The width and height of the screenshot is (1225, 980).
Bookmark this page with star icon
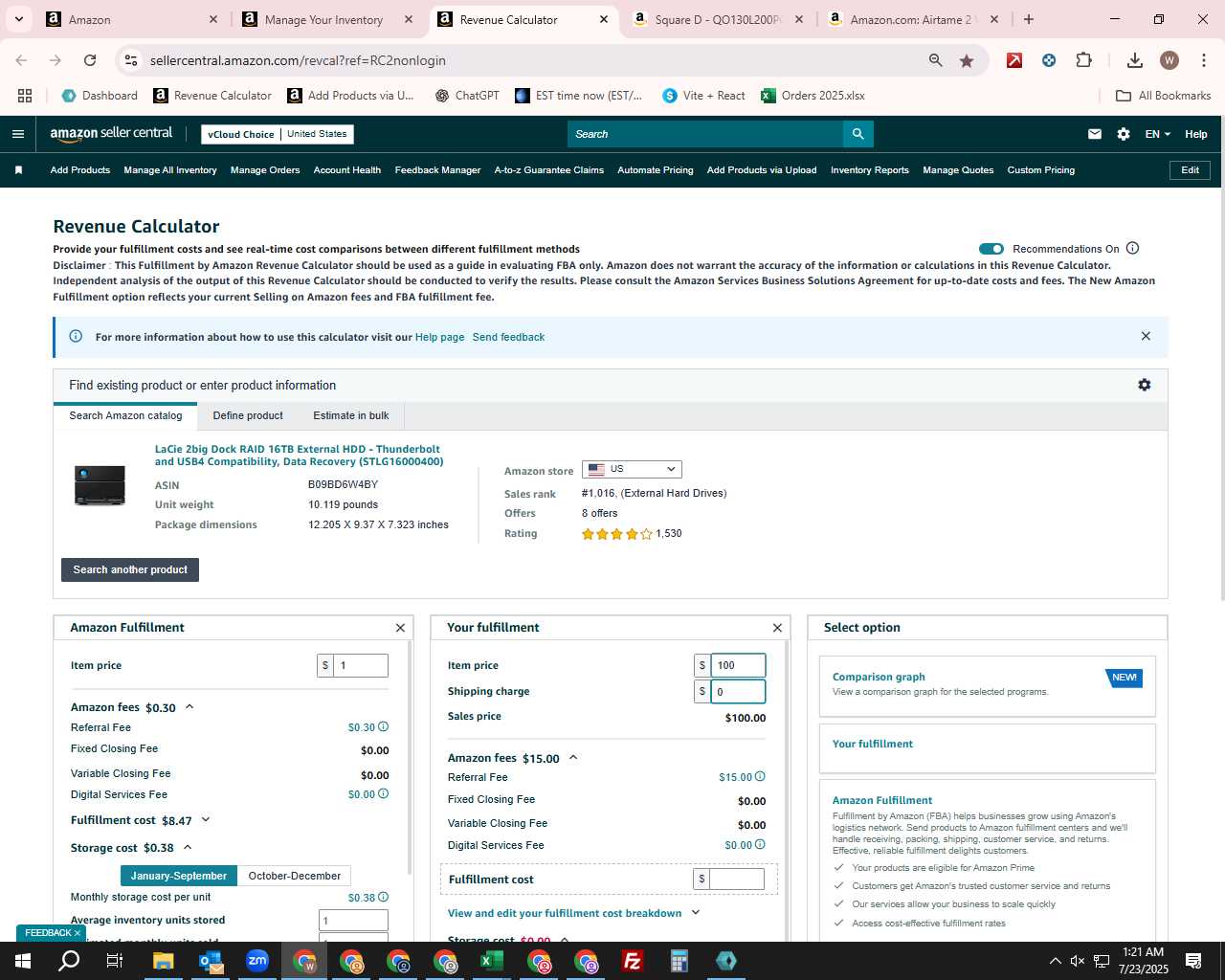coord(967,60)
